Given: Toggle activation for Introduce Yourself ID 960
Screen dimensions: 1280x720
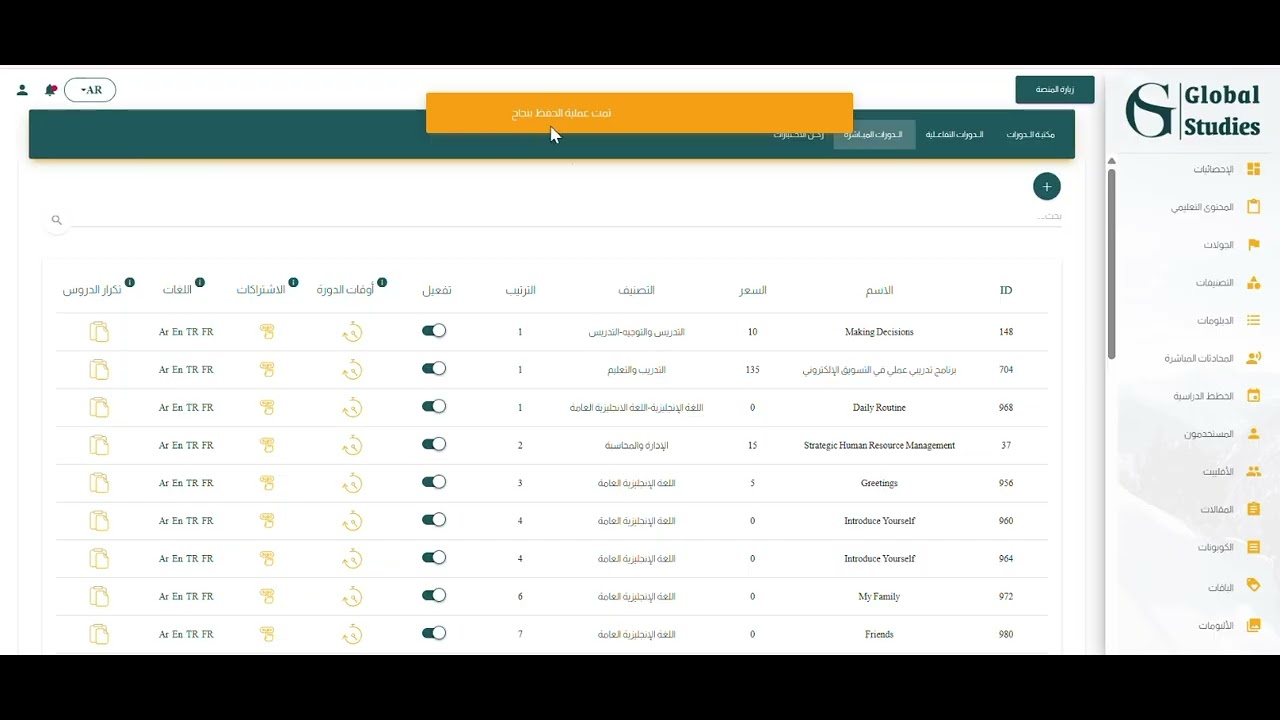Looking at the screenshot, I should (x=434, y=520).
